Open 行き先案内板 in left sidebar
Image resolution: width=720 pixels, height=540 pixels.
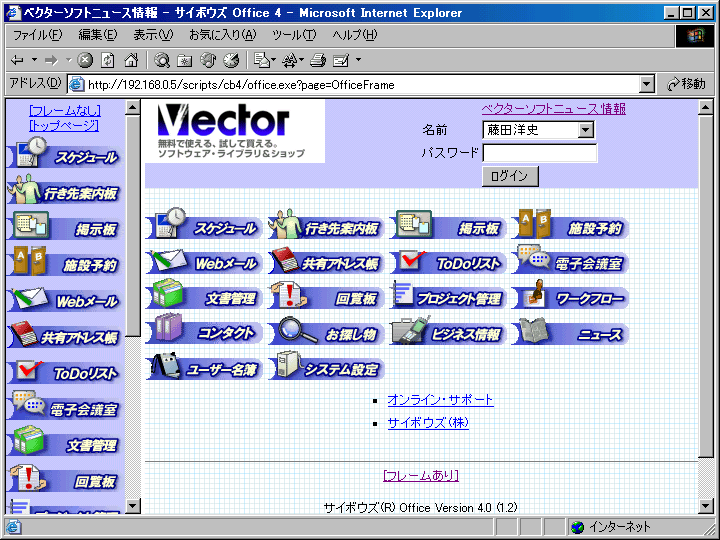(64, 189)
